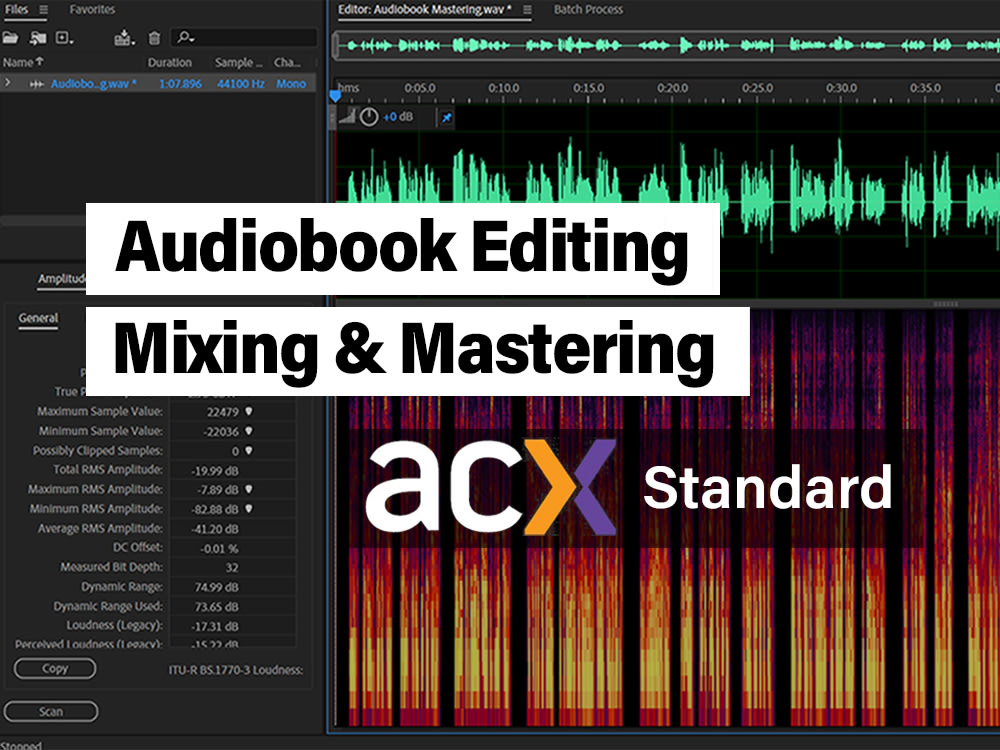1000x750 pixels.
Task: Click the waveform icon beside Audiobo..g.wav
Action: coord(38,83)
